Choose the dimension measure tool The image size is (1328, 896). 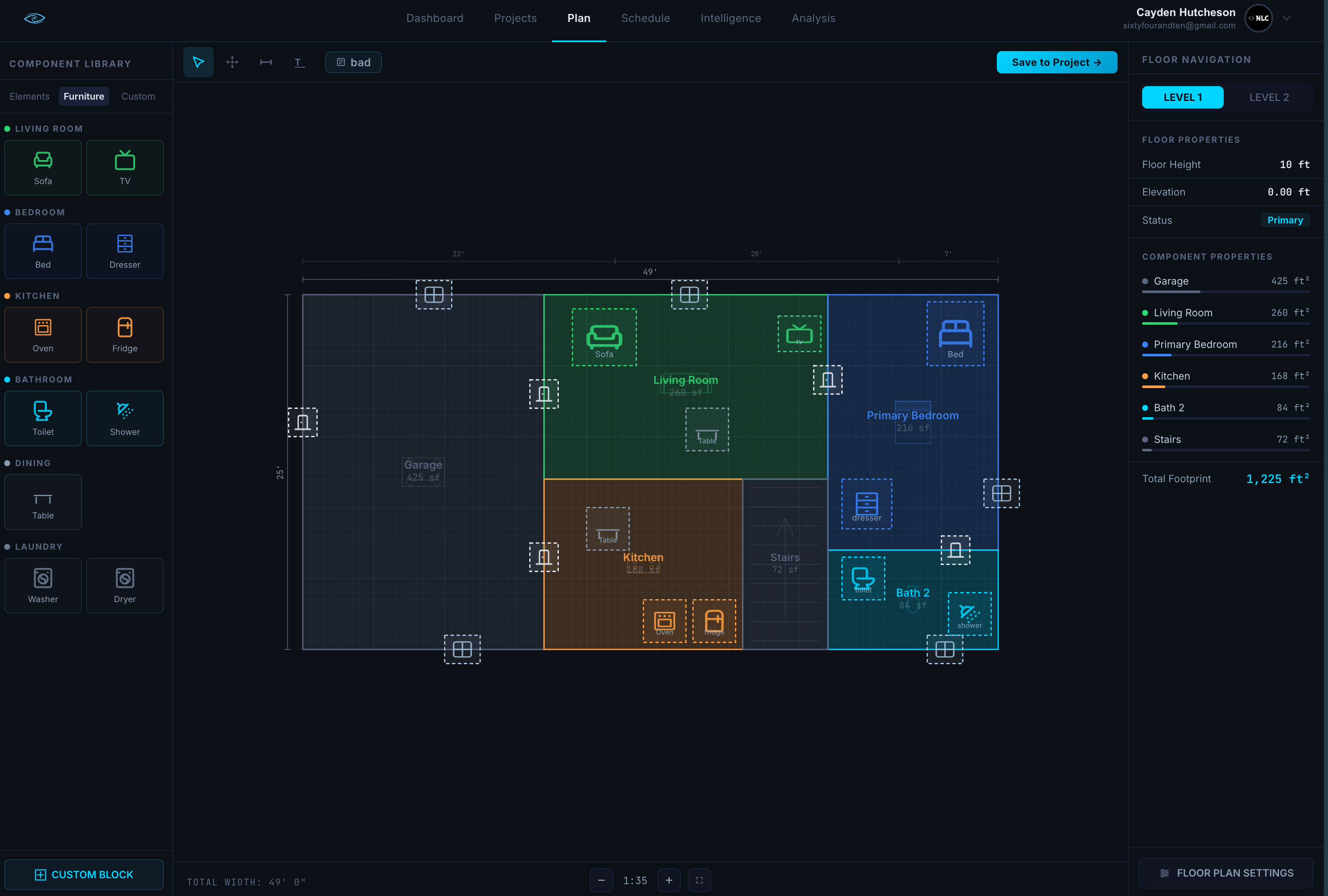point(266,62)
